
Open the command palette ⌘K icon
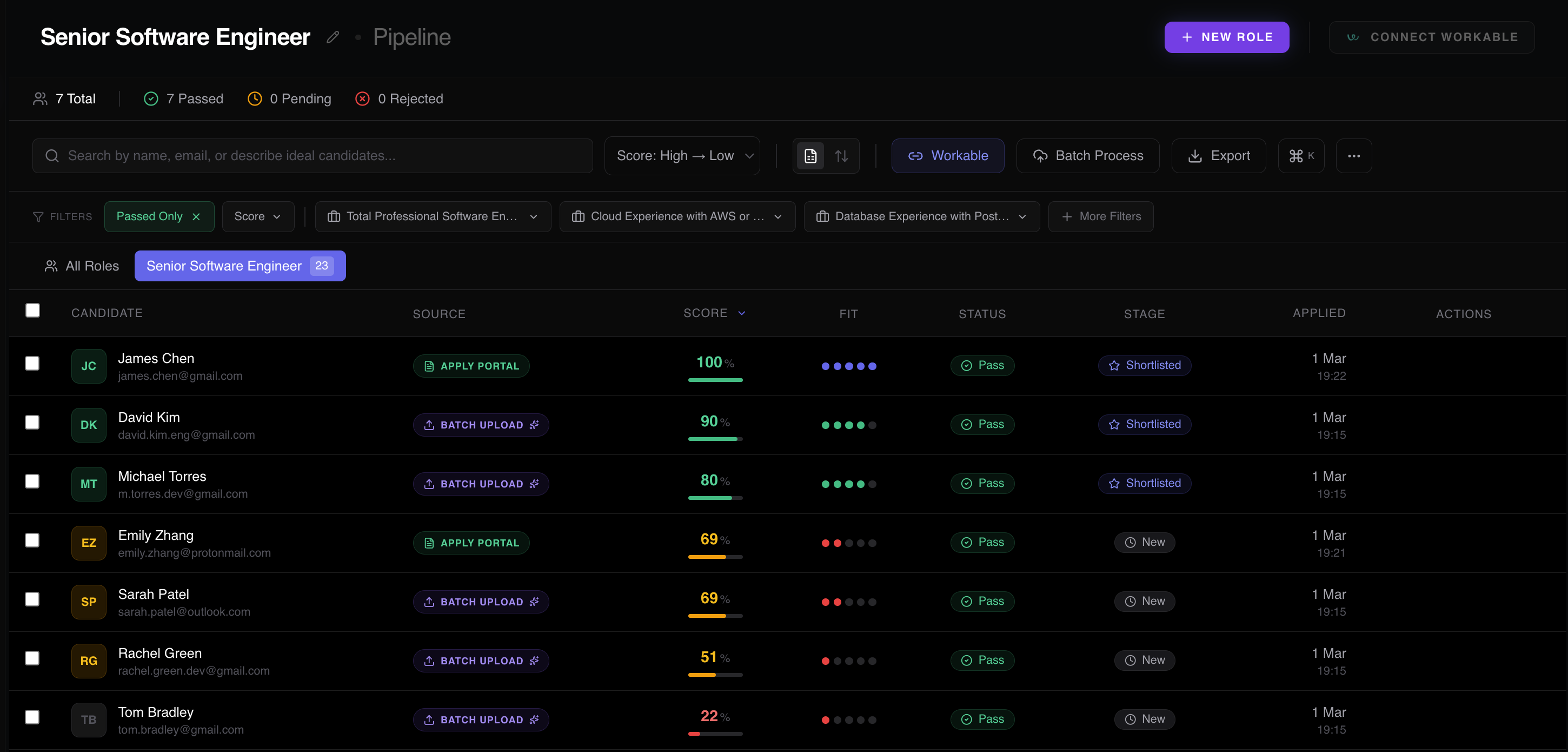[1301, 156]
